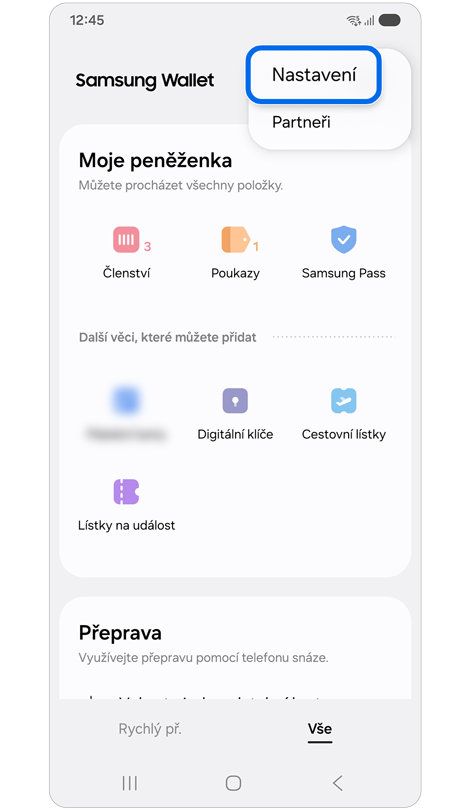Open the Členství membership cards icon
This screenshot has height=810, width=470.
[x=127, y=240]
